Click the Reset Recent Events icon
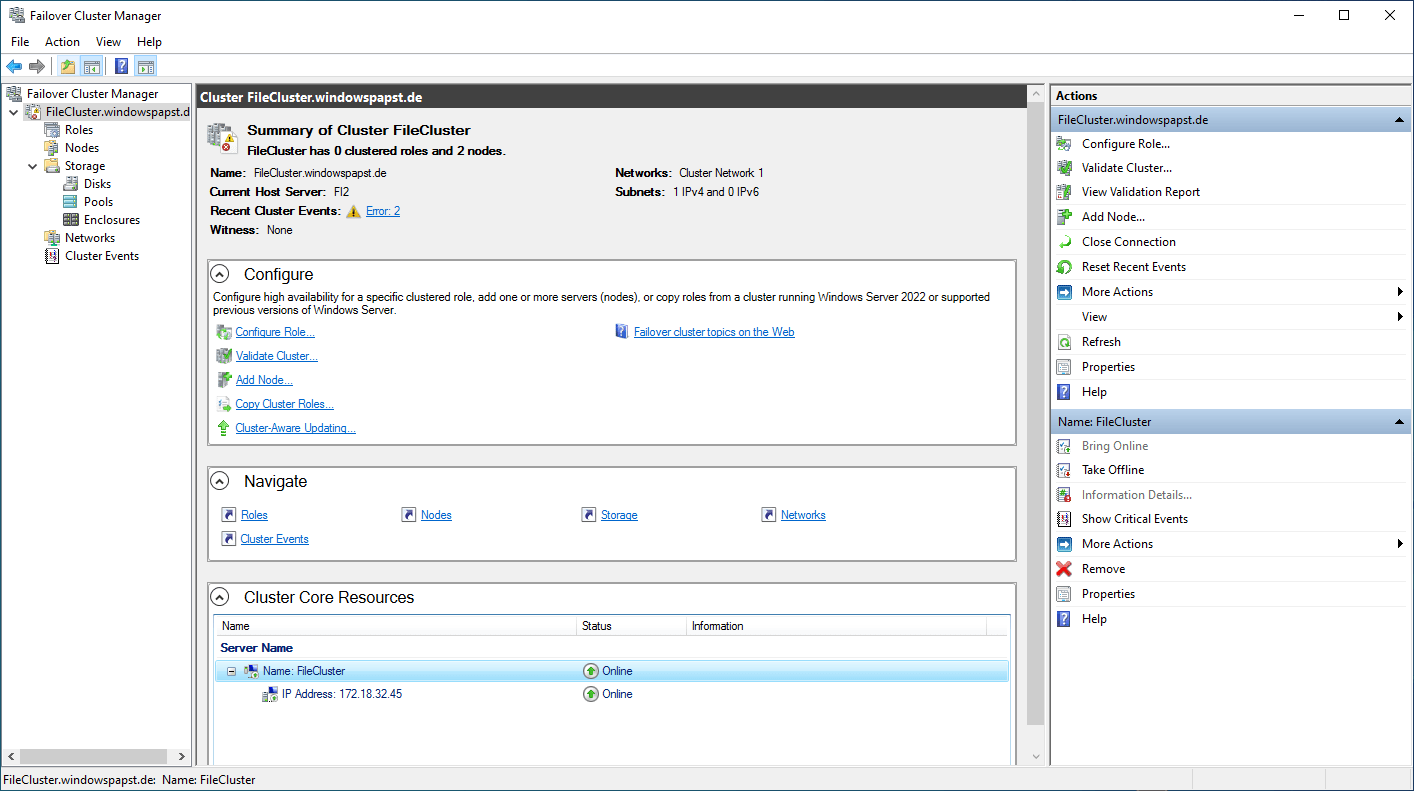 pyautogui.click(x=1064, y=267)
